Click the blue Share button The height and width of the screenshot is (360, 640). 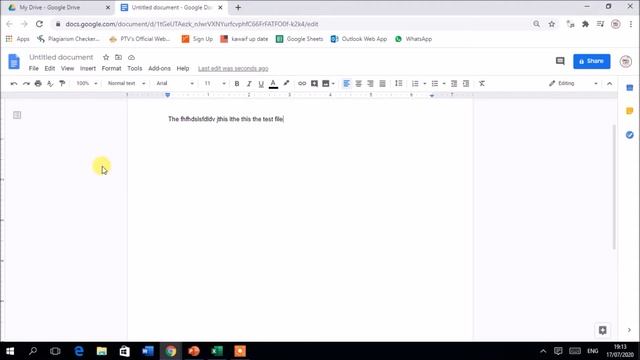point(591,61)
